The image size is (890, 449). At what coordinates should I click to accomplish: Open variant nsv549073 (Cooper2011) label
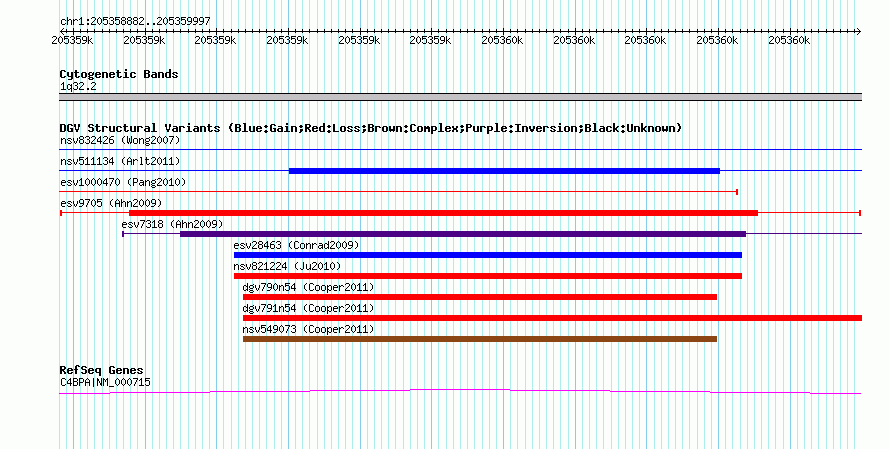click(308, 329)
